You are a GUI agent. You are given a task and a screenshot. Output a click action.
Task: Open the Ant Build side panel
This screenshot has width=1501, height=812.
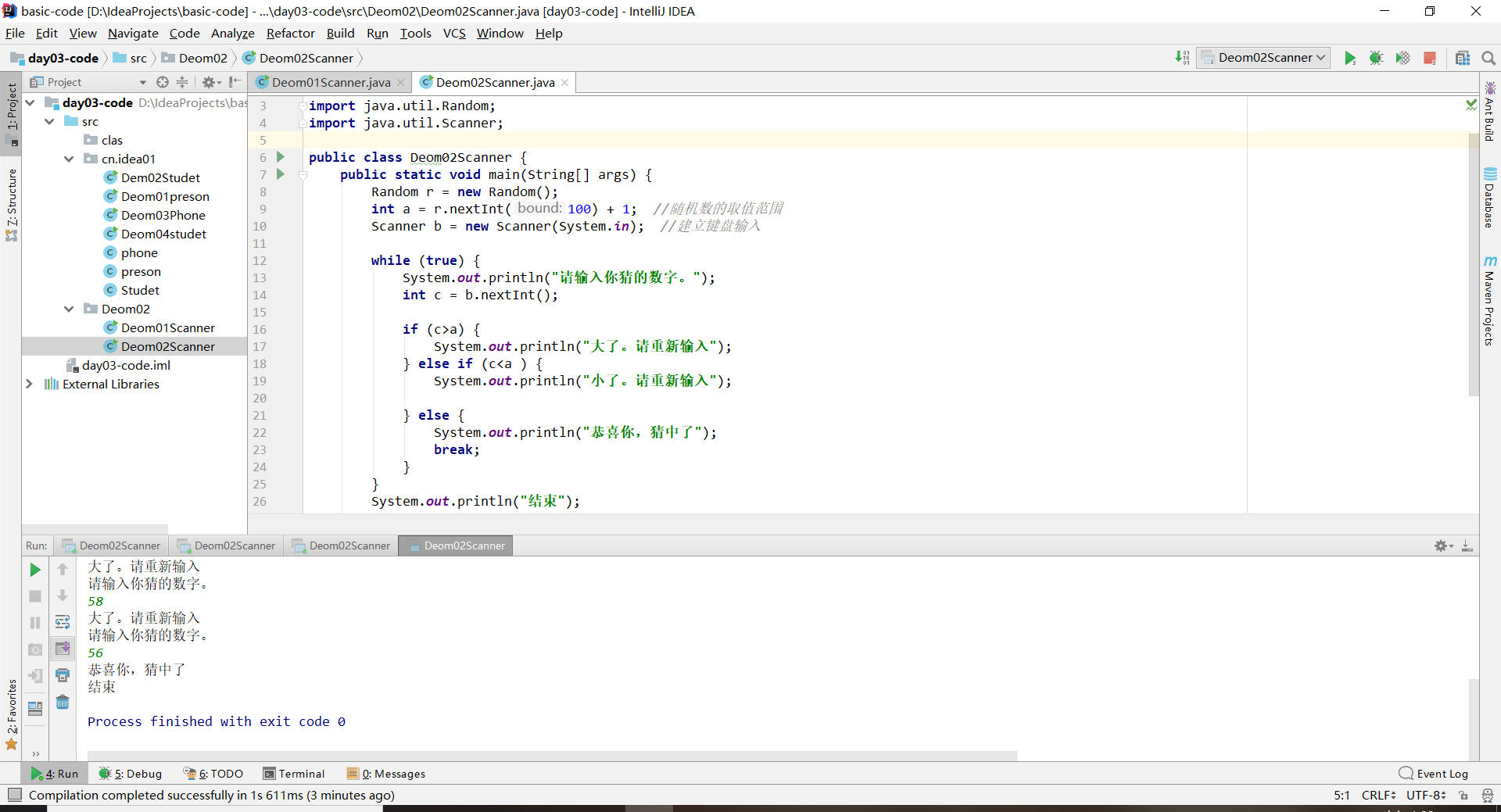click(x=1490, y=112)
